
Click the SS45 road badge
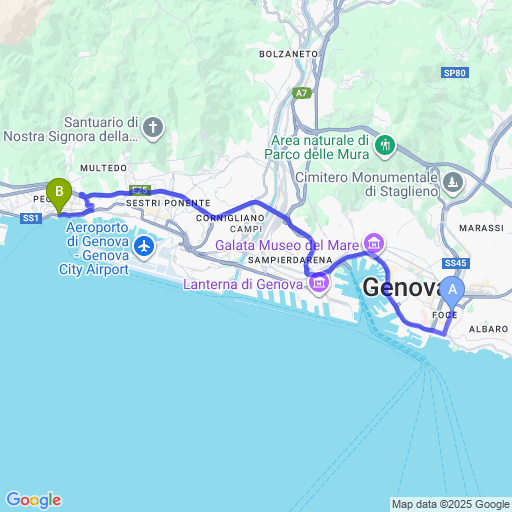click(x=455, y=263)
